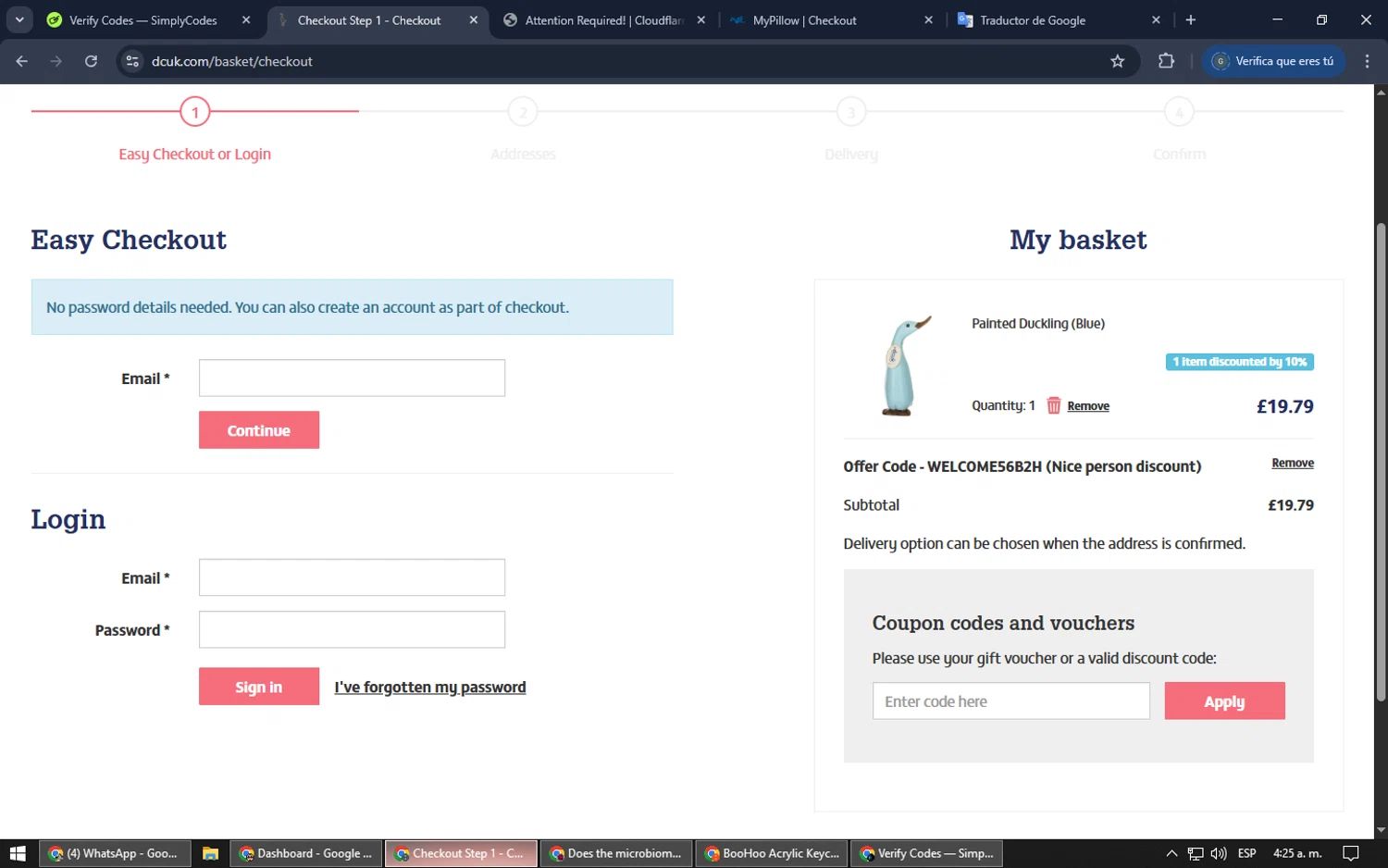Open the I've forgotten my password link

tap(430, 687)
